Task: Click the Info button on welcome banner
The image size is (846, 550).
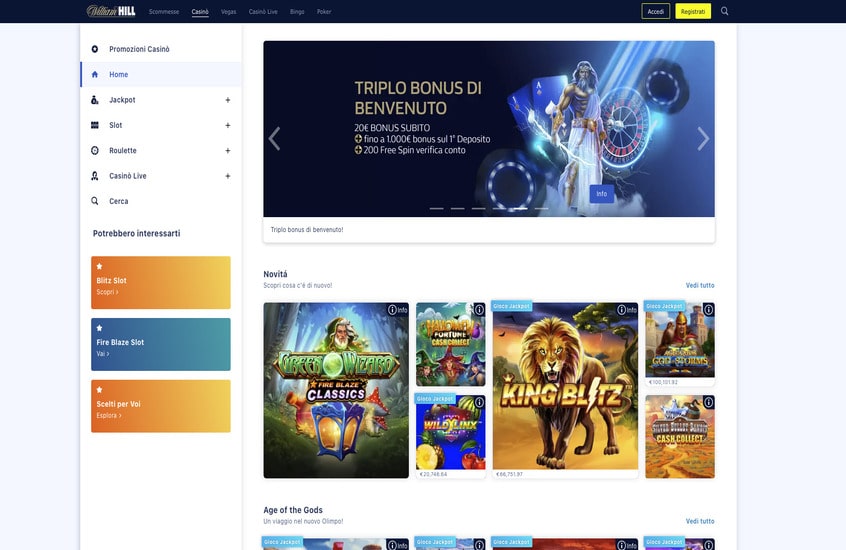Action: (x=602, y=194)
